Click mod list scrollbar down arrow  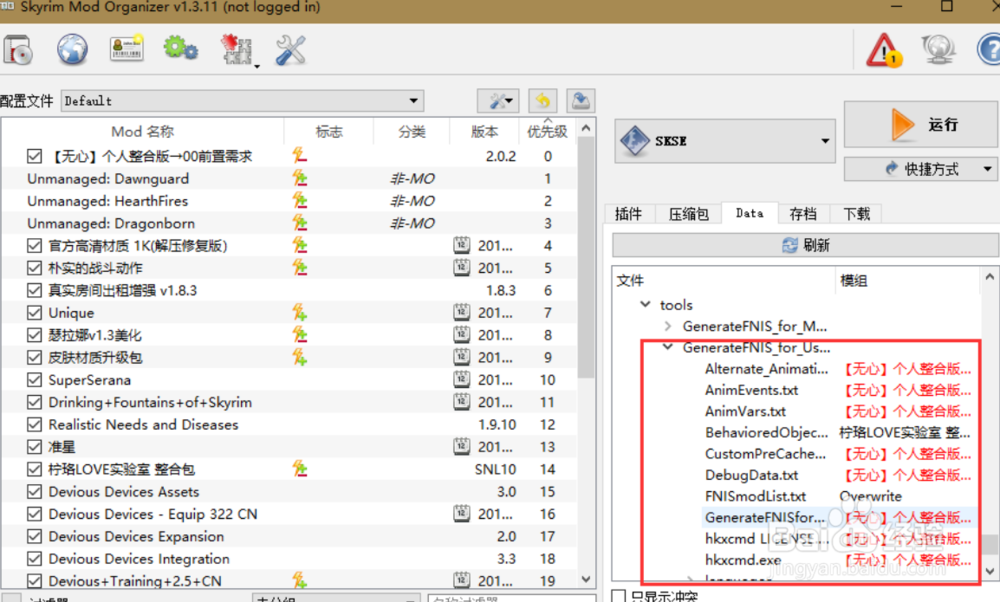pyautogui.click(x=586, y=579)
